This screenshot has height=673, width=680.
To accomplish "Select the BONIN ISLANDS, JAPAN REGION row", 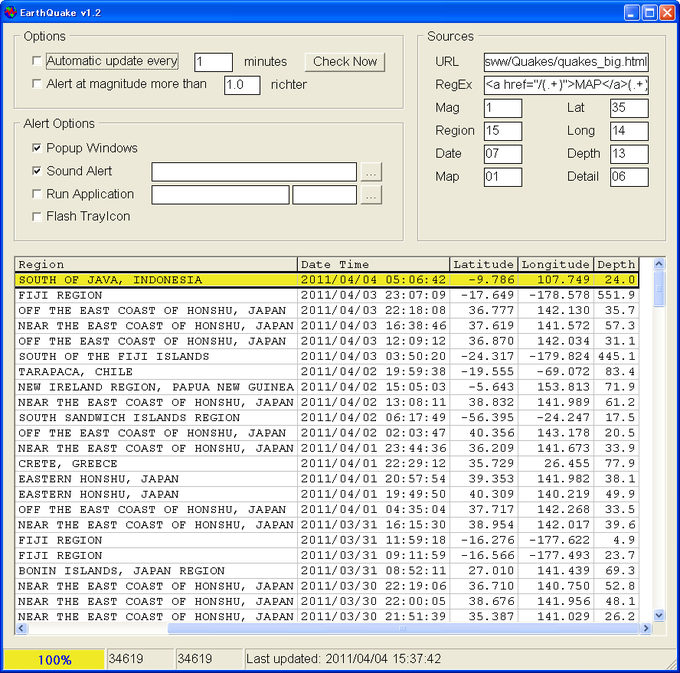I will tap(327, 571).
